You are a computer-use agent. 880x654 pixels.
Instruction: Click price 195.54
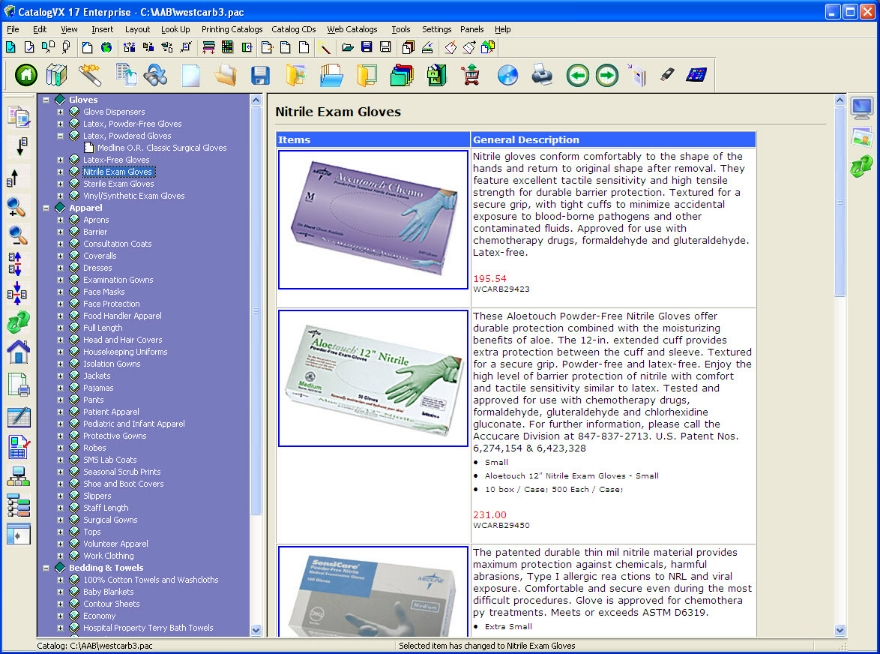(x=489, y=278)
